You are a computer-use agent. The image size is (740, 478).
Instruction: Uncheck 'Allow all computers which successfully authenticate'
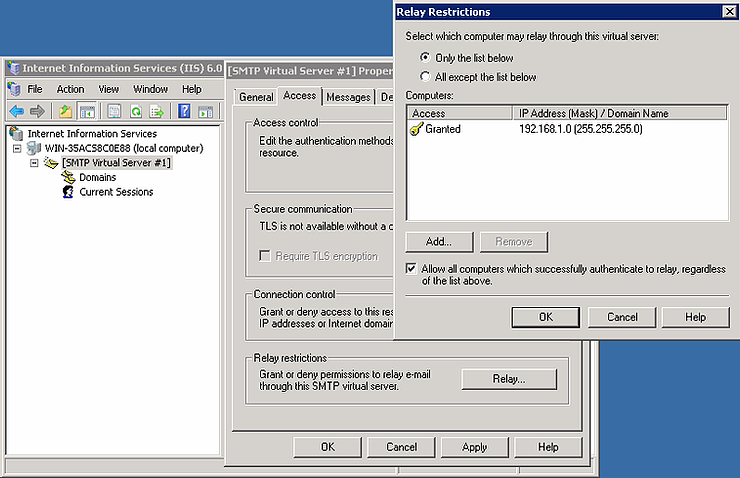[412, 269]
